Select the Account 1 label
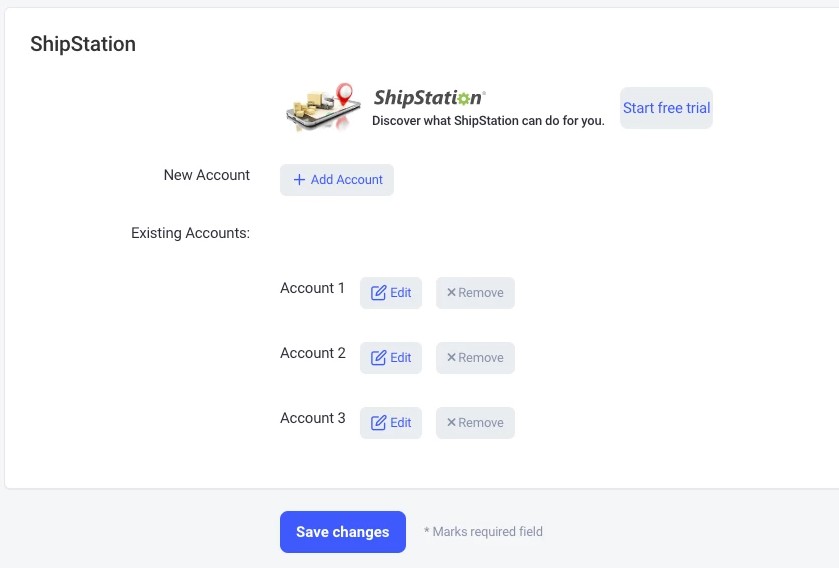The image size is (839, 568). pyautogui.click(x=312, y=288)
